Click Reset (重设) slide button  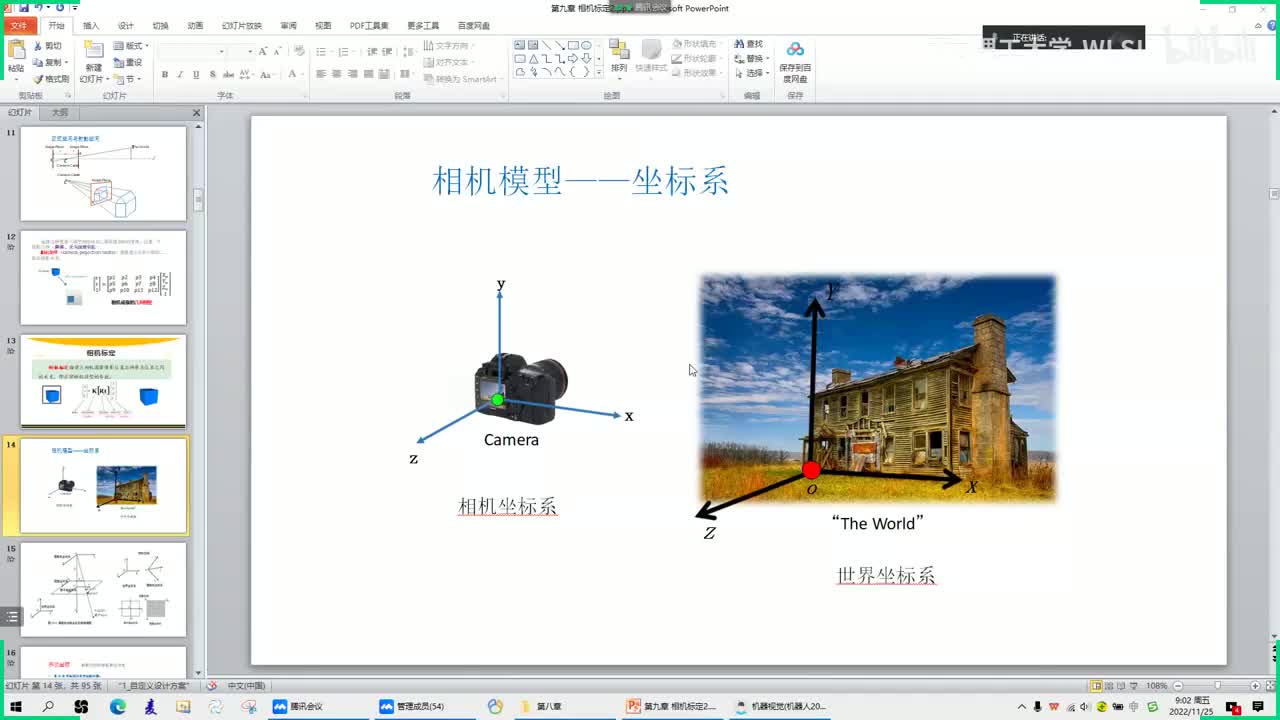pyautogui.click(x=128, y=62)
